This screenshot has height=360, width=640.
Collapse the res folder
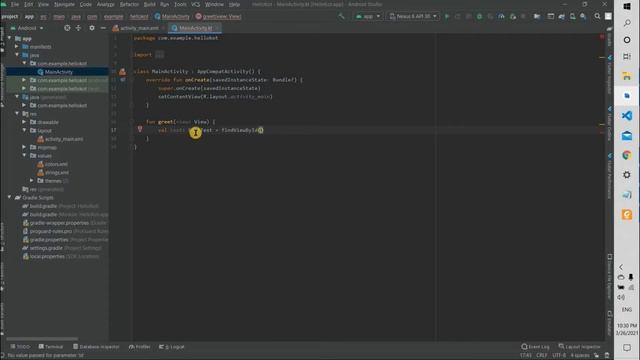click(x=17, y=113)
